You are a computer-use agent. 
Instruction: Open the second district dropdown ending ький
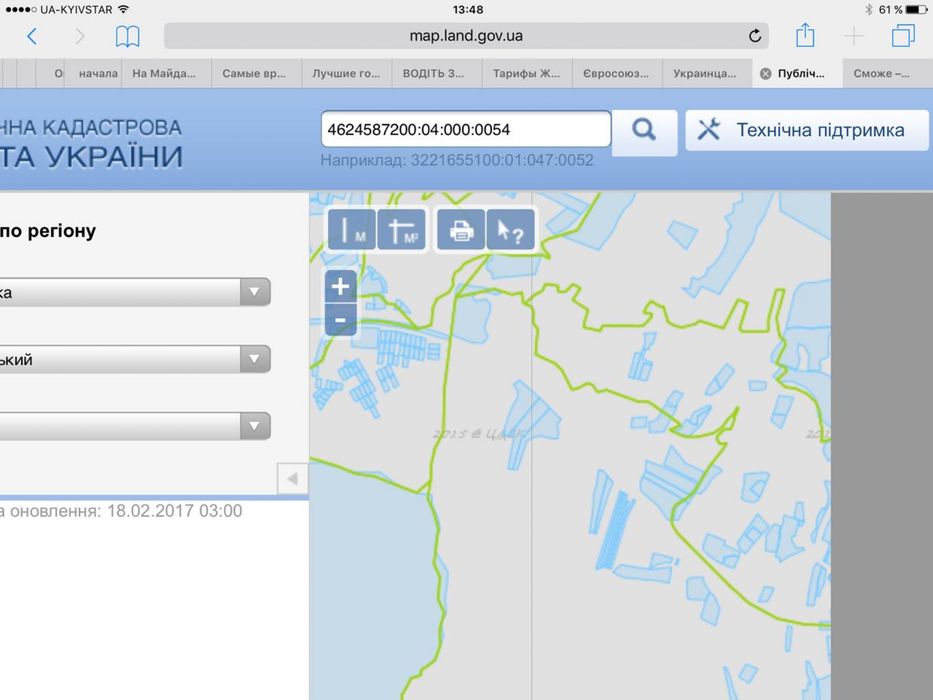135,360
